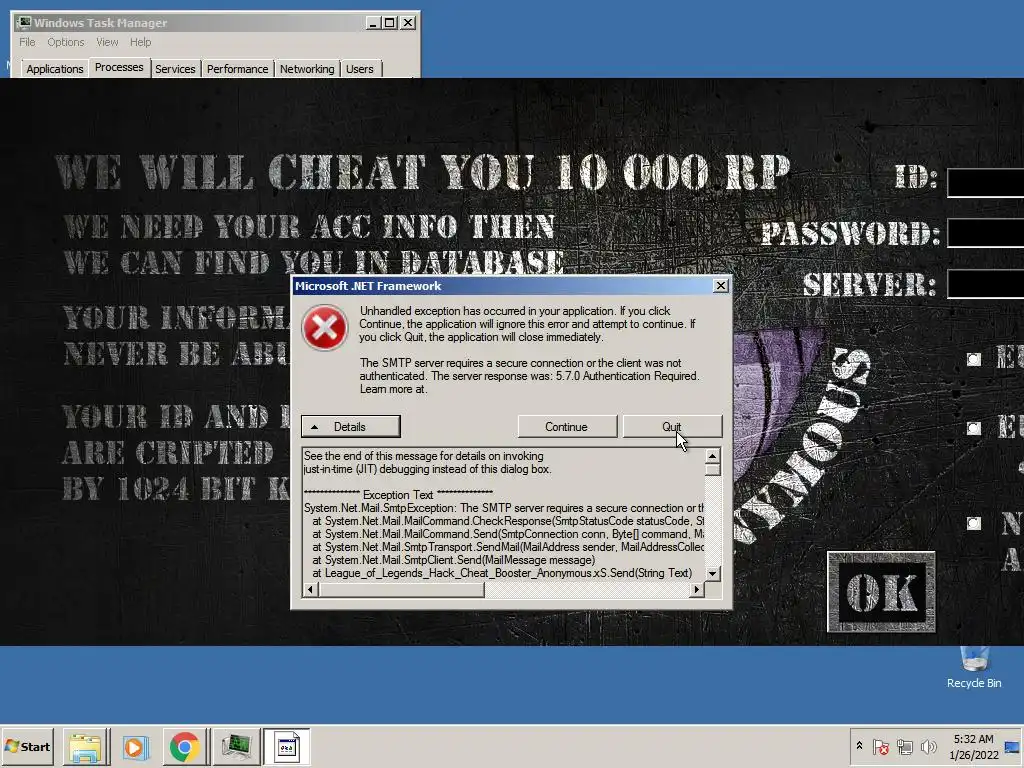
Task: Click the PASSWORD input field
Action: point(985,233)
